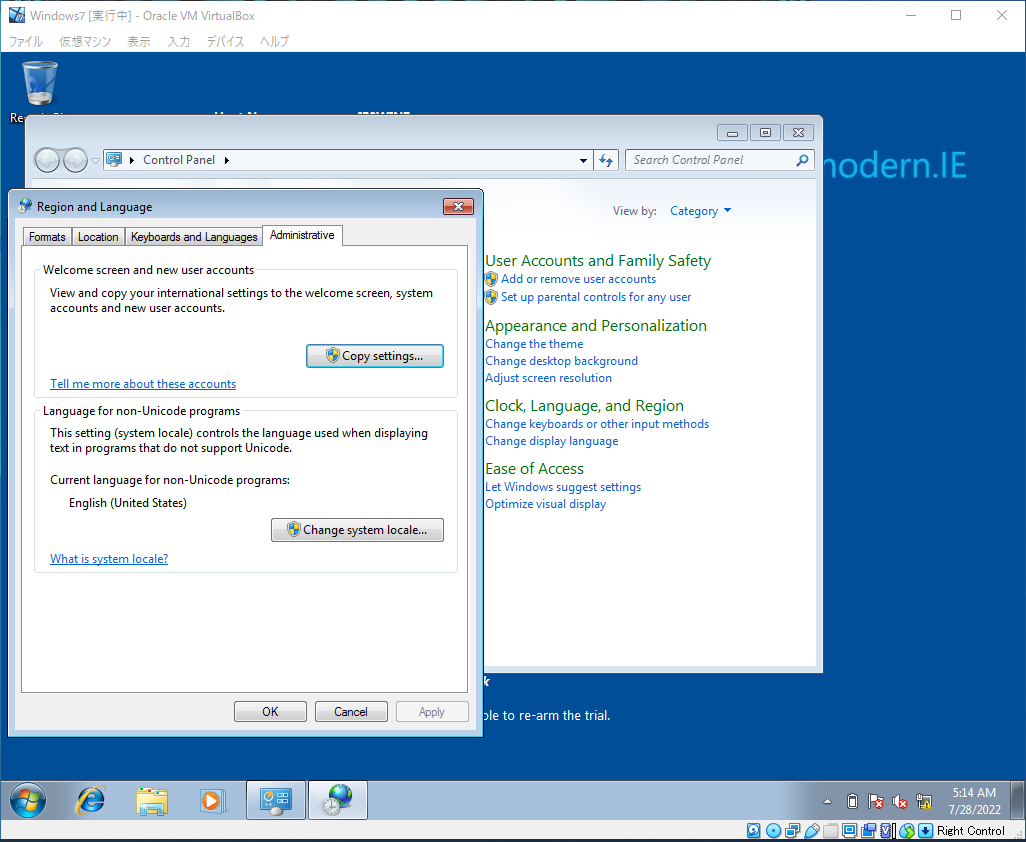1026x842 pixels.
Task: Click the address bar refresh button
Action: 606,160
